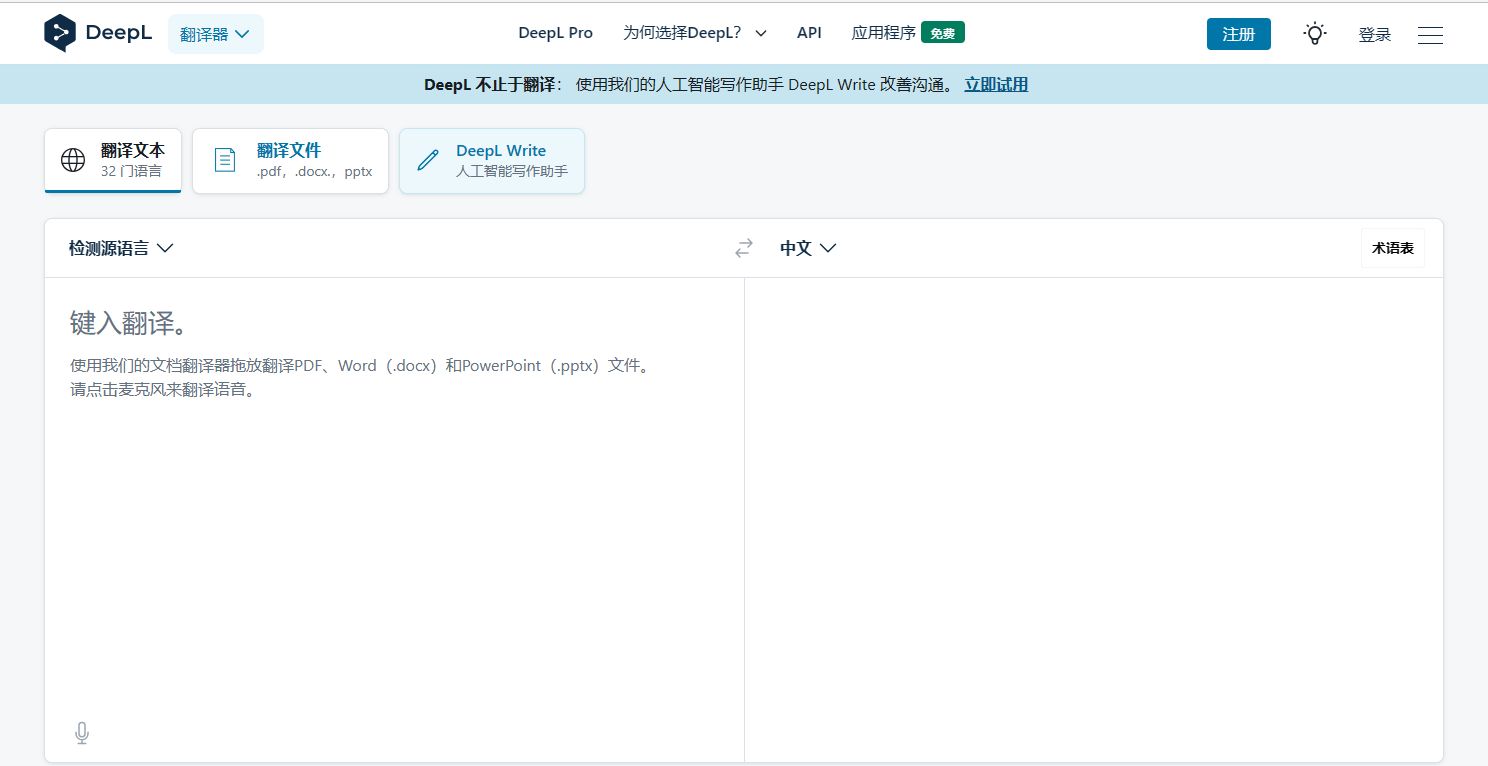Swap source and target languages
This screenshot has height=766, width=1488.
(744, 248)
